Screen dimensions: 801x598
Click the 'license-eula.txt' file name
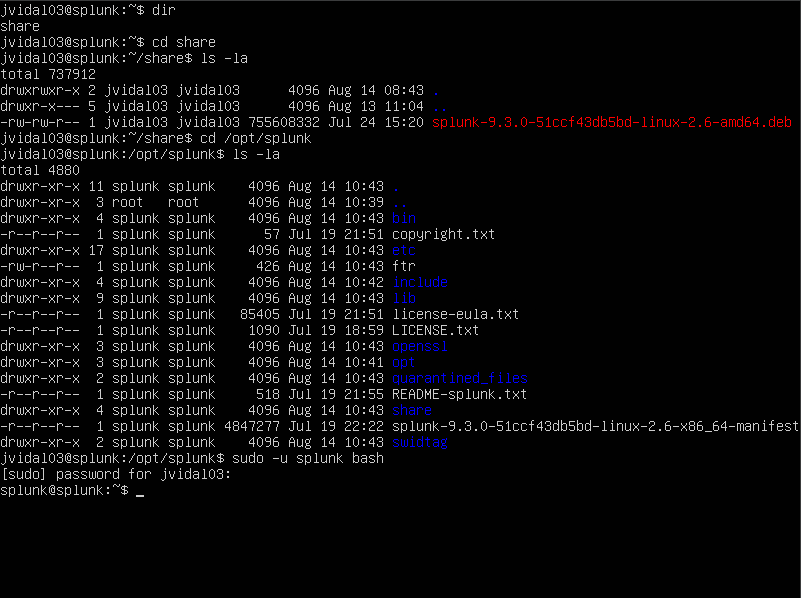(456, 315)
